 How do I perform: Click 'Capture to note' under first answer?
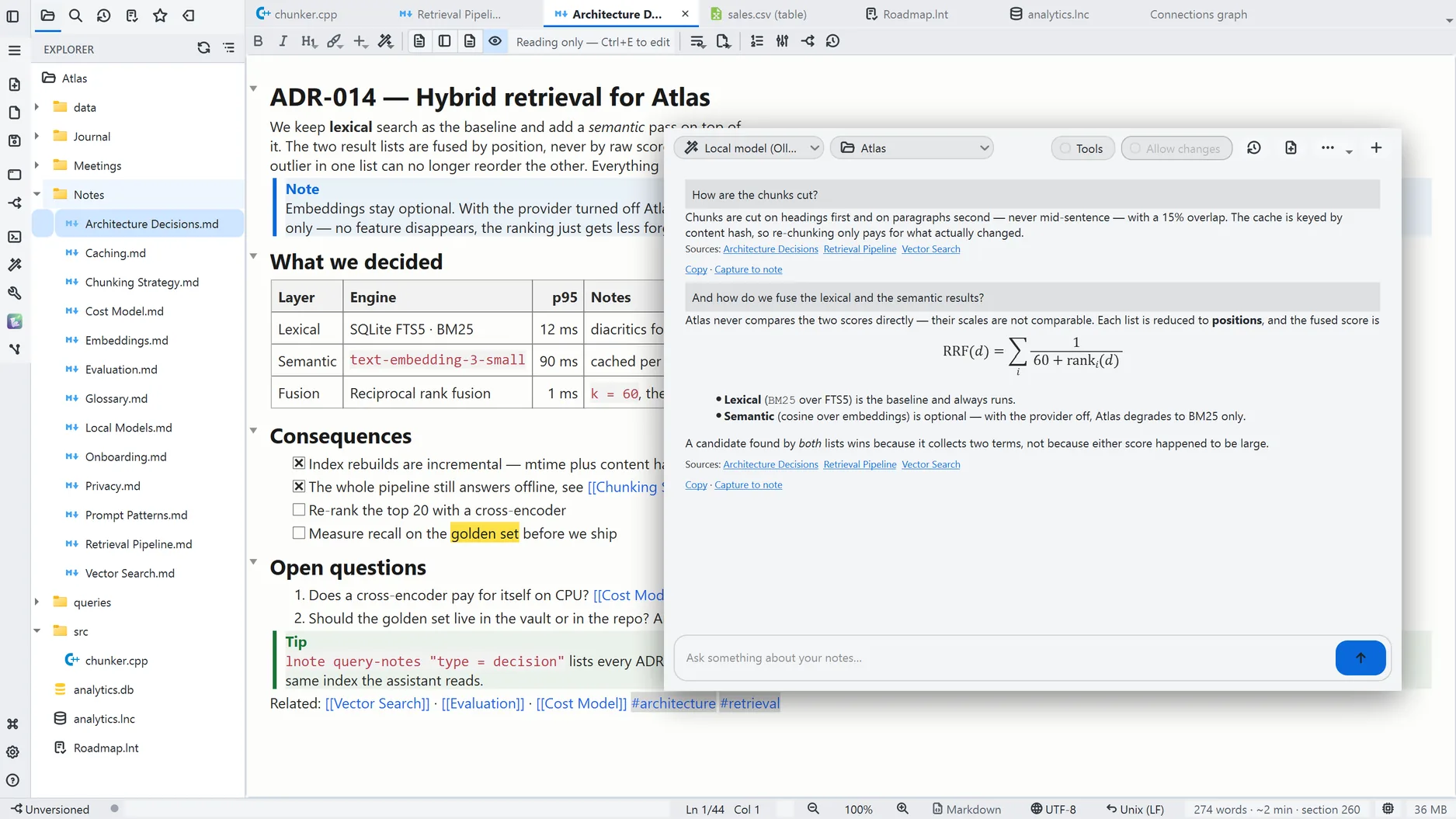(748, 269)
